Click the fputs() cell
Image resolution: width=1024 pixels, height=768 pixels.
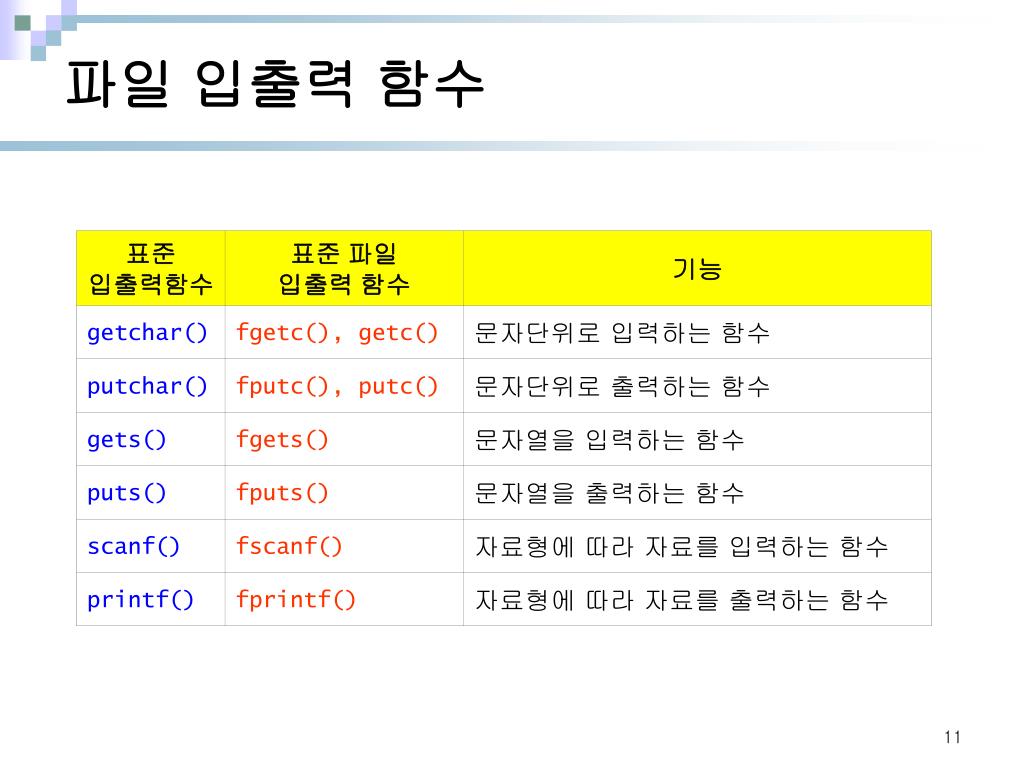tap(344, 492)
